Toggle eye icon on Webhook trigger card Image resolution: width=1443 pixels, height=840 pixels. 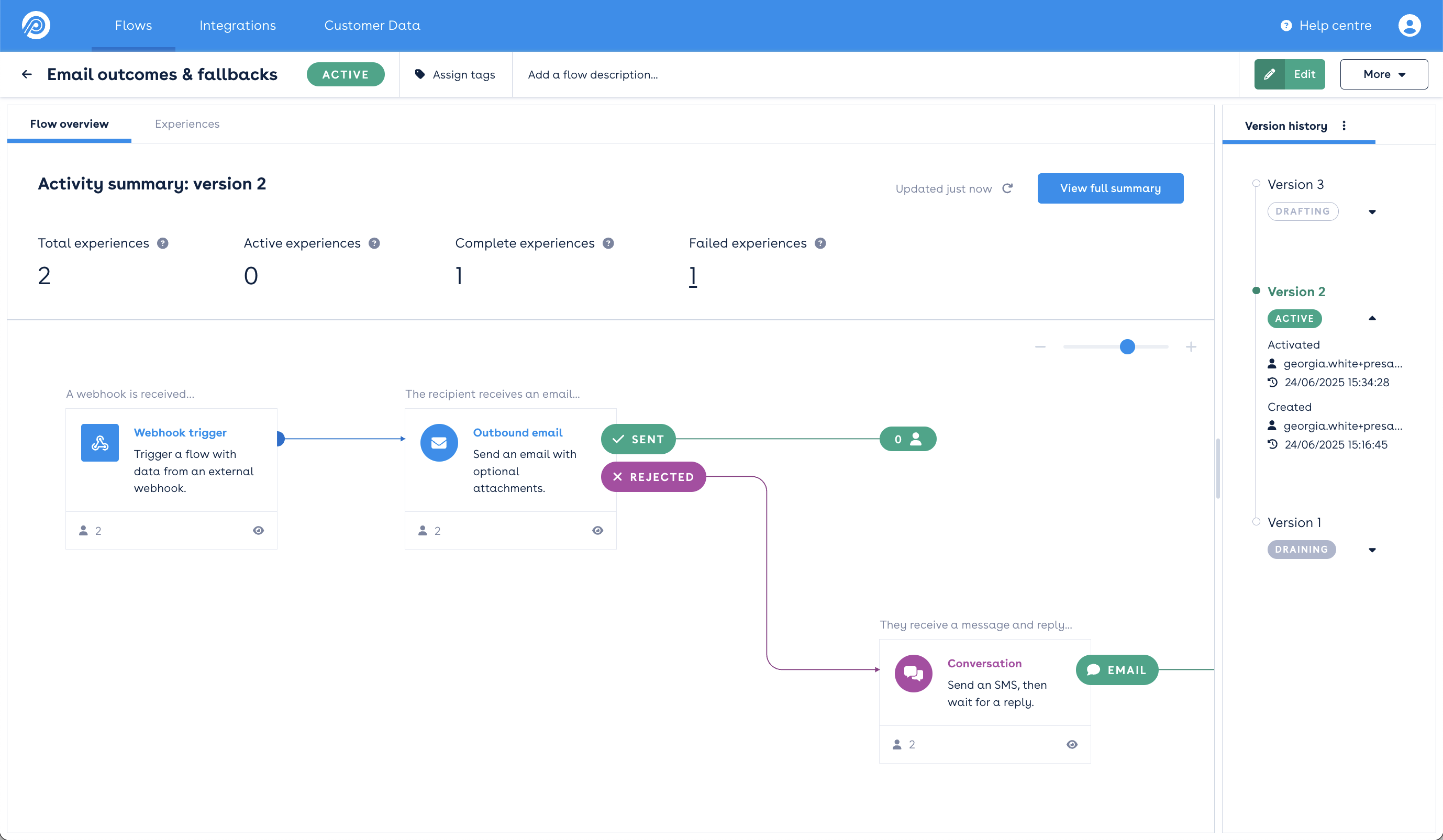click(x=258, y=531)
